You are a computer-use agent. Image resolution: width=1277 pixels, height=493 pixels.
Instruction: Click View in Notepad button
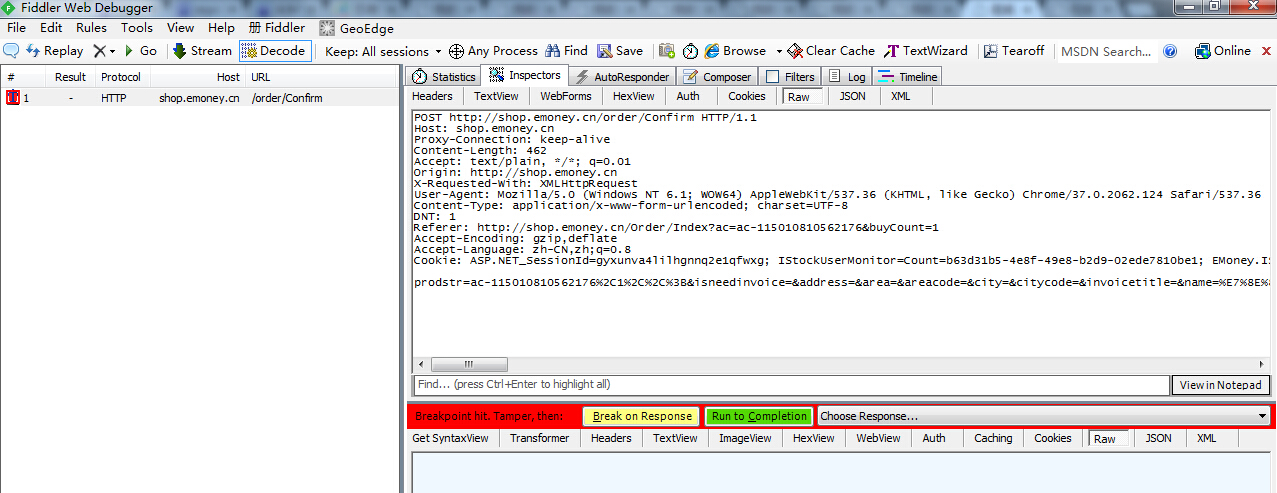1221,385
